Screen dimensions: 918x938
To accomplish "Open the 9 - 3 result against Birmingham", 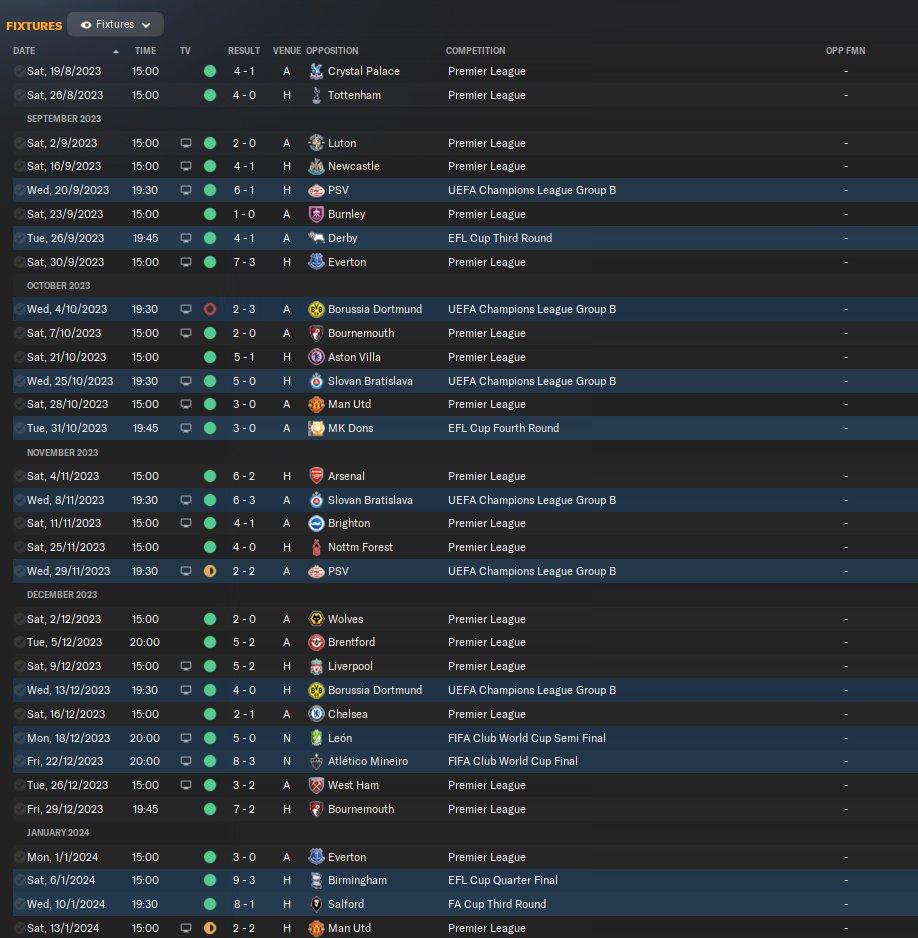I will click(x=244, y=881).
